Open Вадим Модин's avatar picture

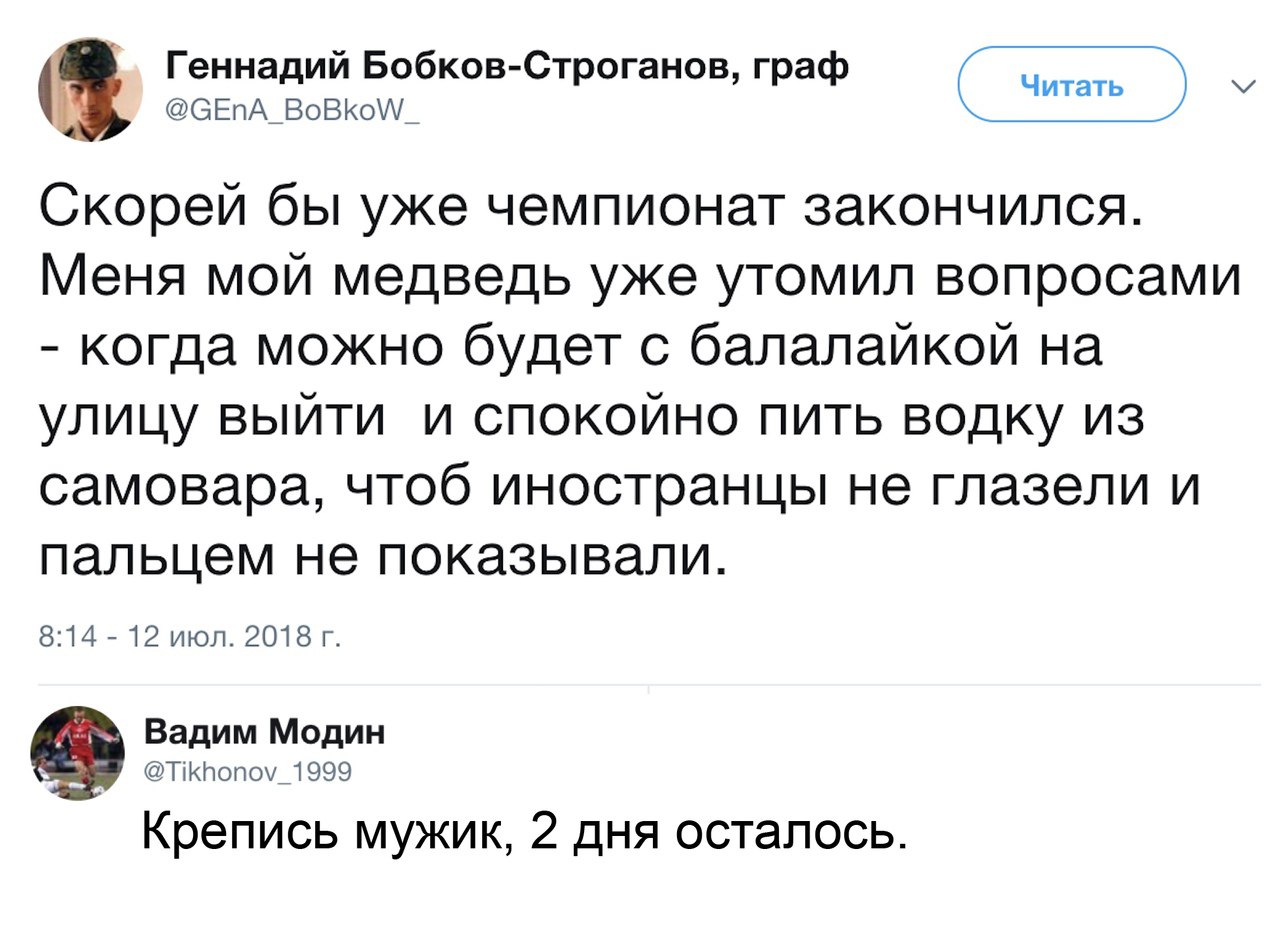[77, 752]
